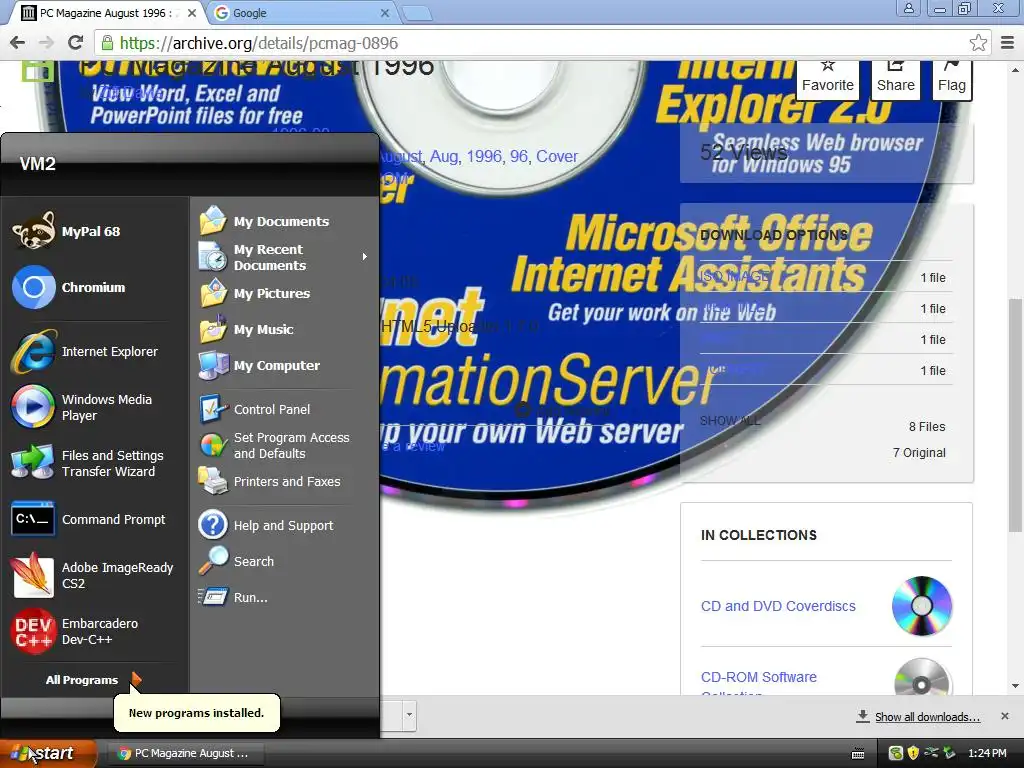
Task: Click the Chrome user profile button
Action: (908, 9)
